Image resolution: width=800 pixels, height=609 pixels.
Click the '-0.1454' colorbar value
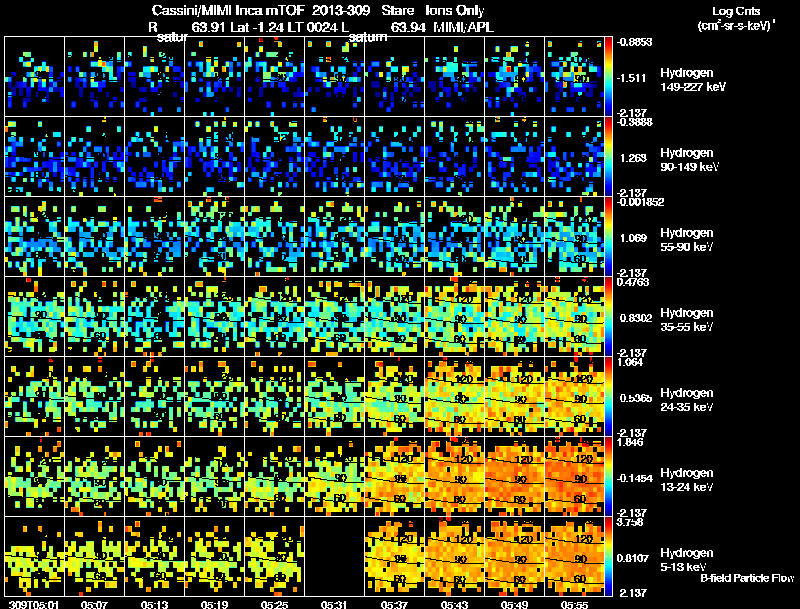[x=635, y=478]
